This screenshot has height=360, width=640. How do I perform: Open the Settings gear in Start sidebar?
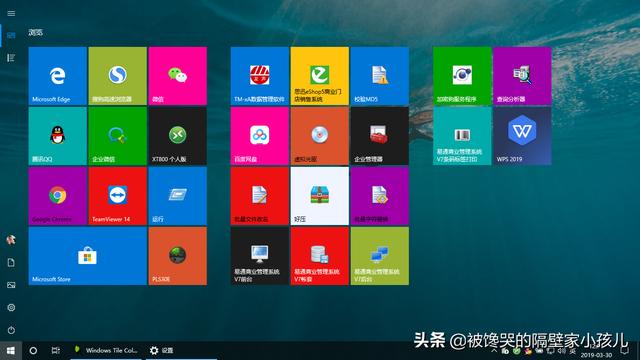pyautogui.click(x=11, y=307)
